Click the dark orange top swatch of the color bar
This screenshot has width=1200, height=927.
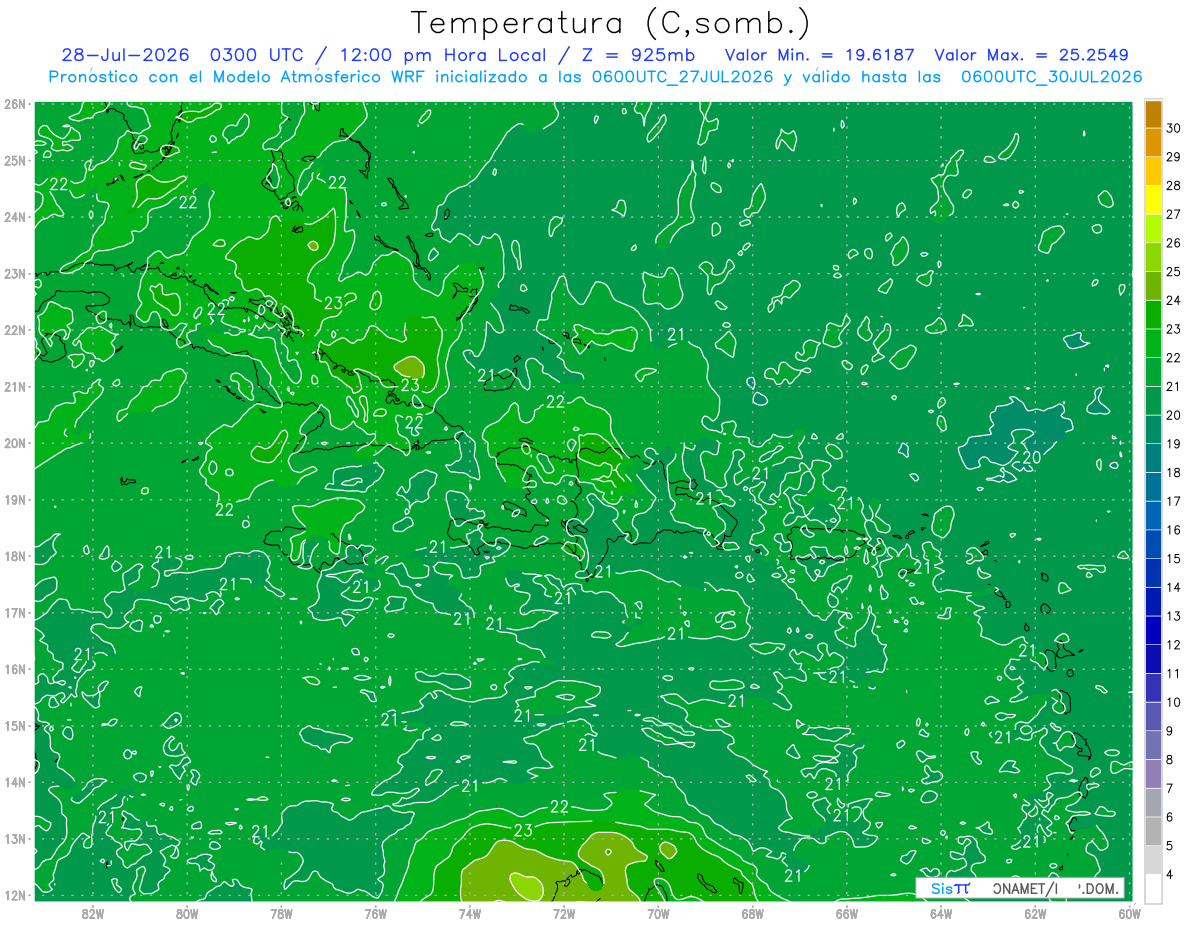1153,113
